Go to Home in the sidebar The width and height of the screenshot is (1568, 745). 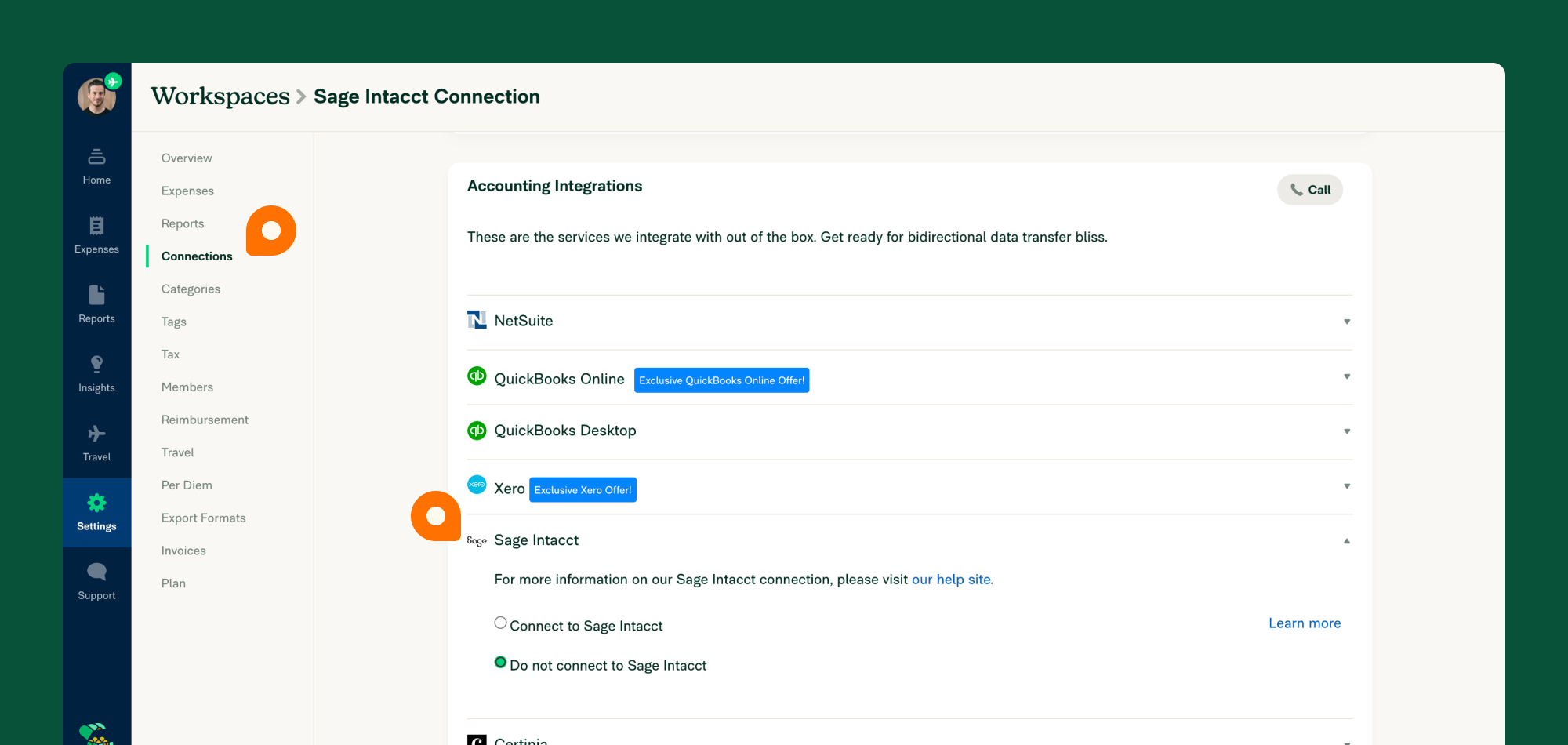[x=96, y=166]
